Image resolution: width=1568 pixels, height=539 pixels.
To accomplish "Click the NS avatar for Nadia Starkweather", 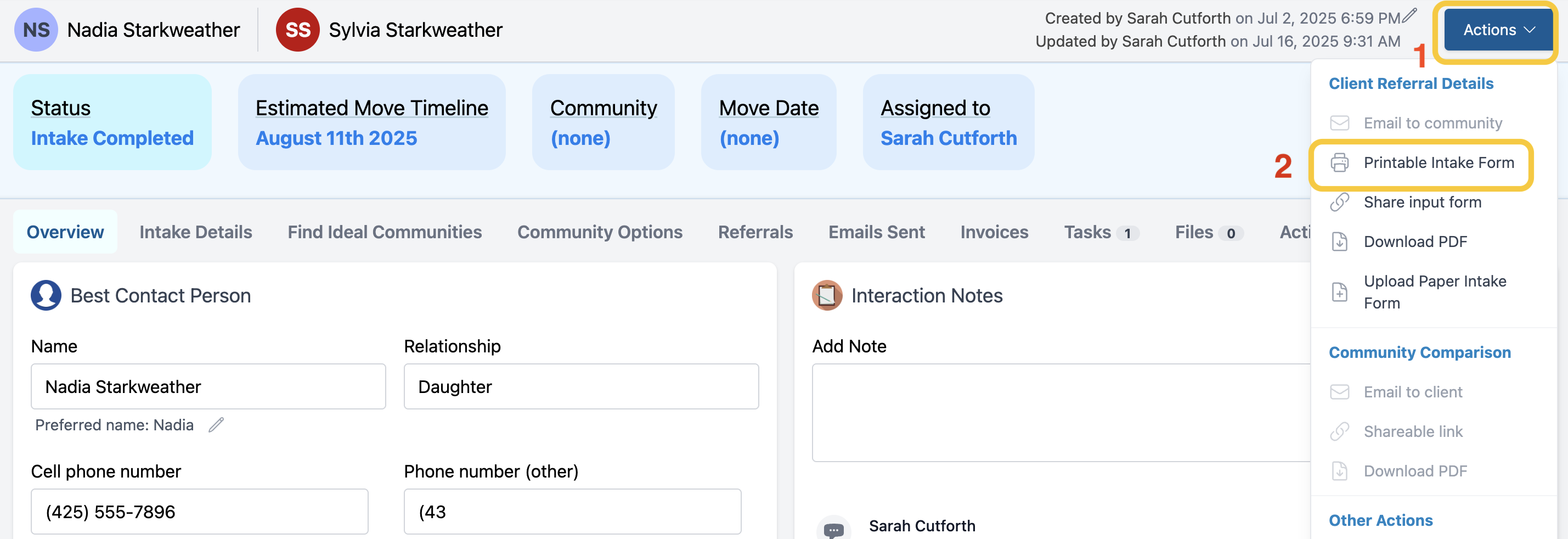I will point(36,30).
